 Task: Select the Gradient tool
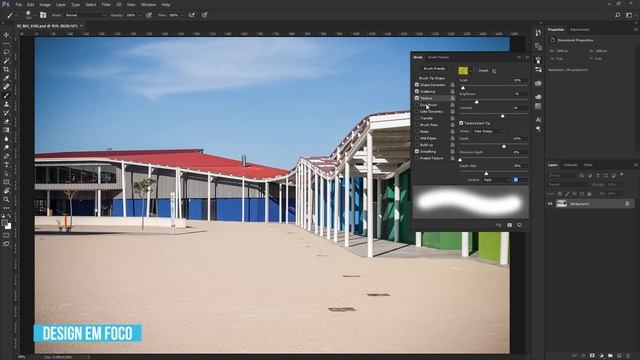pos(6,130)
